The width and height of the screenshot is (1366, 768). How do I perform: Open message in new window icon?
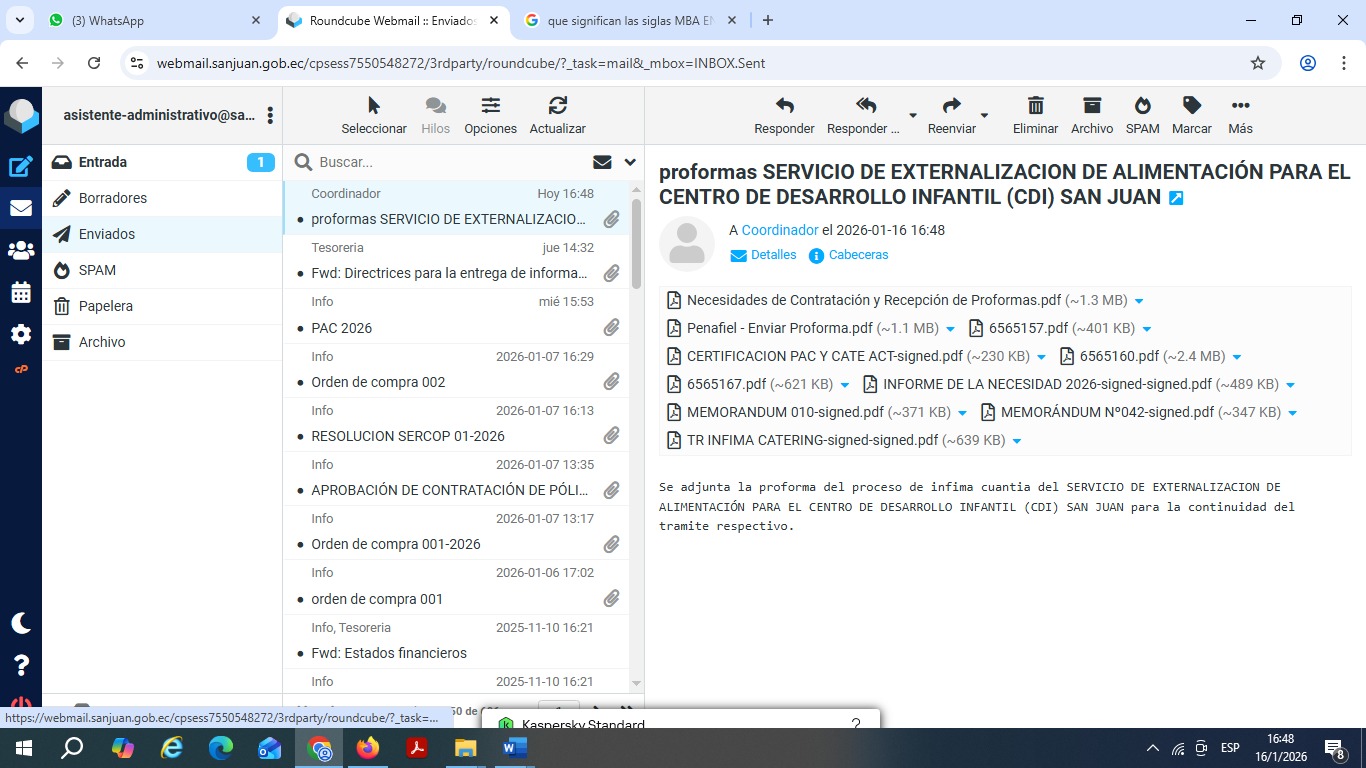[x=1176, y=198]
